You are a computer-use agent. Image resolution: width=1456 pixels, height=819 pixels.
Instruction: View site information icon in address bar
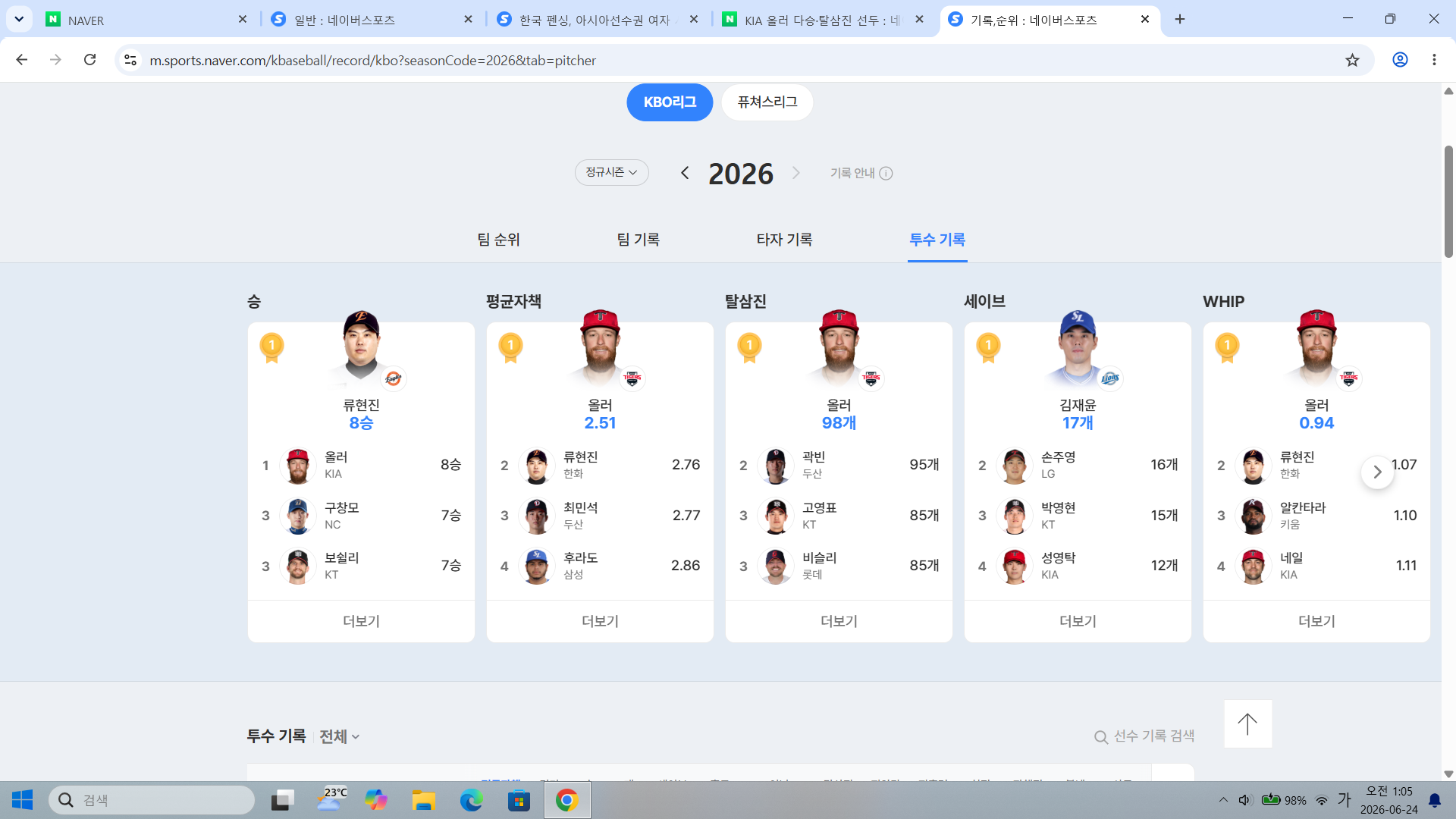(x=130, y=60)
